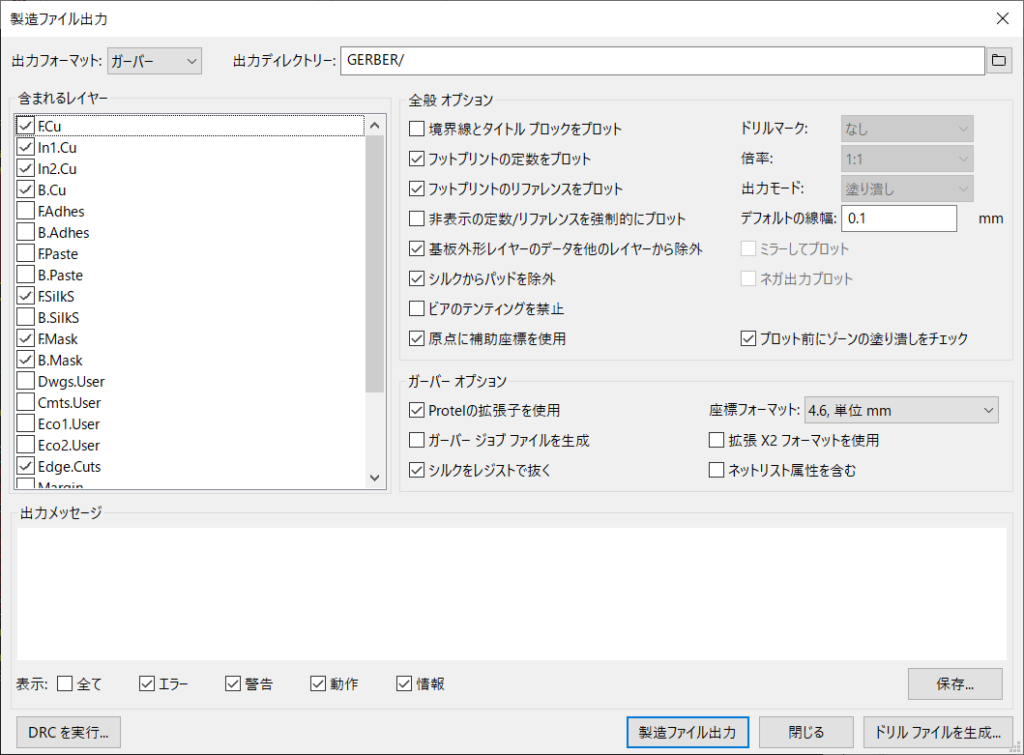Check ビアのテンティングを禁止 option
Viewport: 1024px width, 755px height.
click(417, 309)
